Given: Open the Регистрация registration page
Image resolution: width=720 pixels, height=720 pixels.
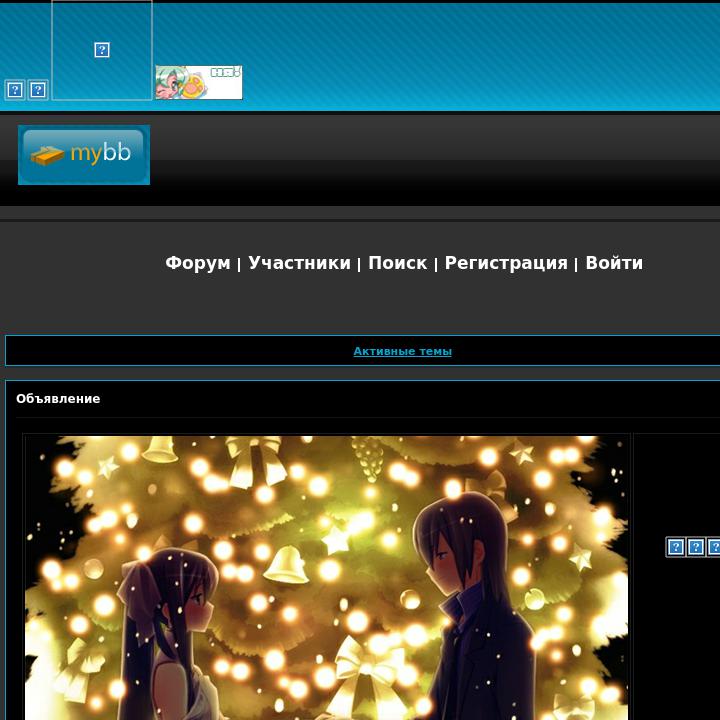Looking at the screenshot, I should [506, 263].
